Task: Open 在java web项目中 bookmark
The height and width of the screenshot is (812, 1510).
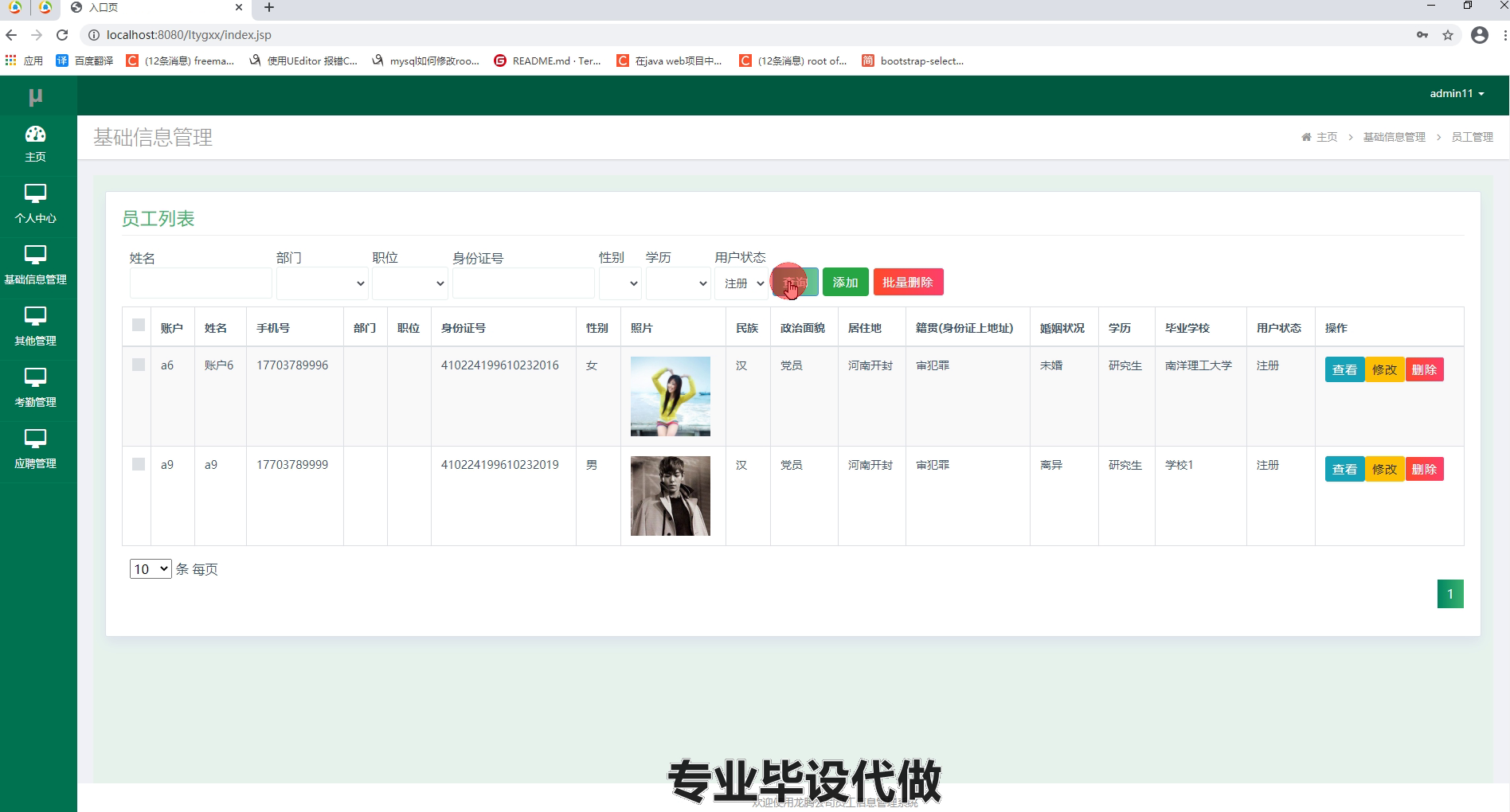Action: (x=670, y=61)
